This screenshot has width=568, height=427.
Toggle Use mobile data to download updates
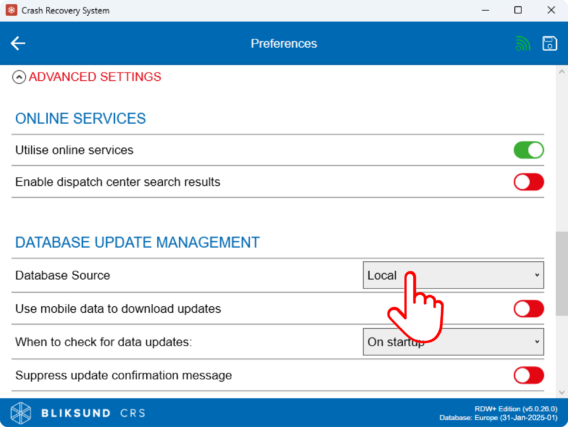tap(529, 309)
